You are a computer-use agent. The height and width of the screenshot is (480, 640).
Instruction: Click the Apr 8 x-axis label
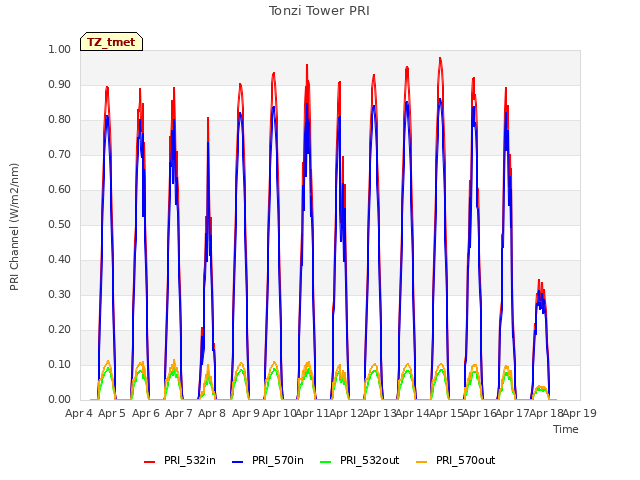(x=212, y=413)
